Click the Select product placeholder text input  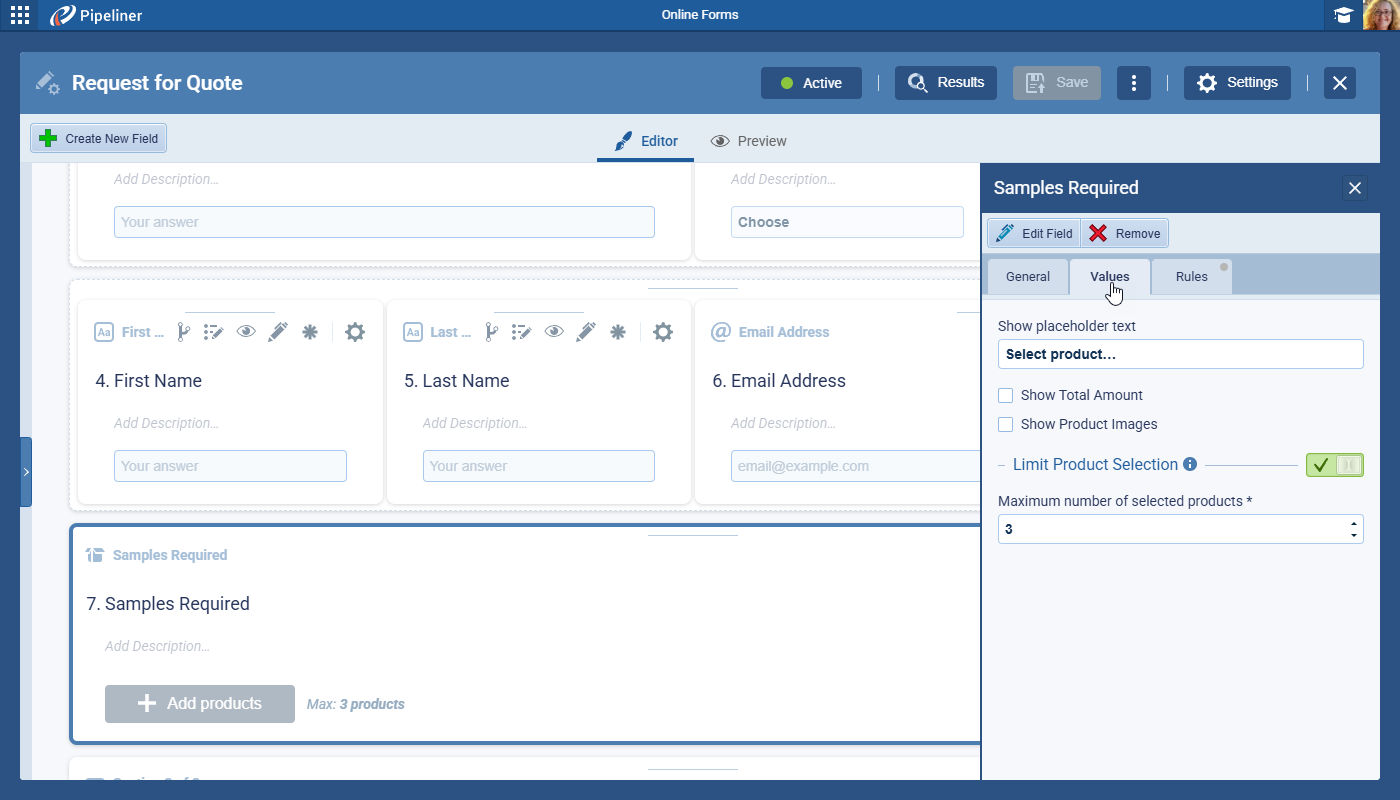pos(1180,354)
